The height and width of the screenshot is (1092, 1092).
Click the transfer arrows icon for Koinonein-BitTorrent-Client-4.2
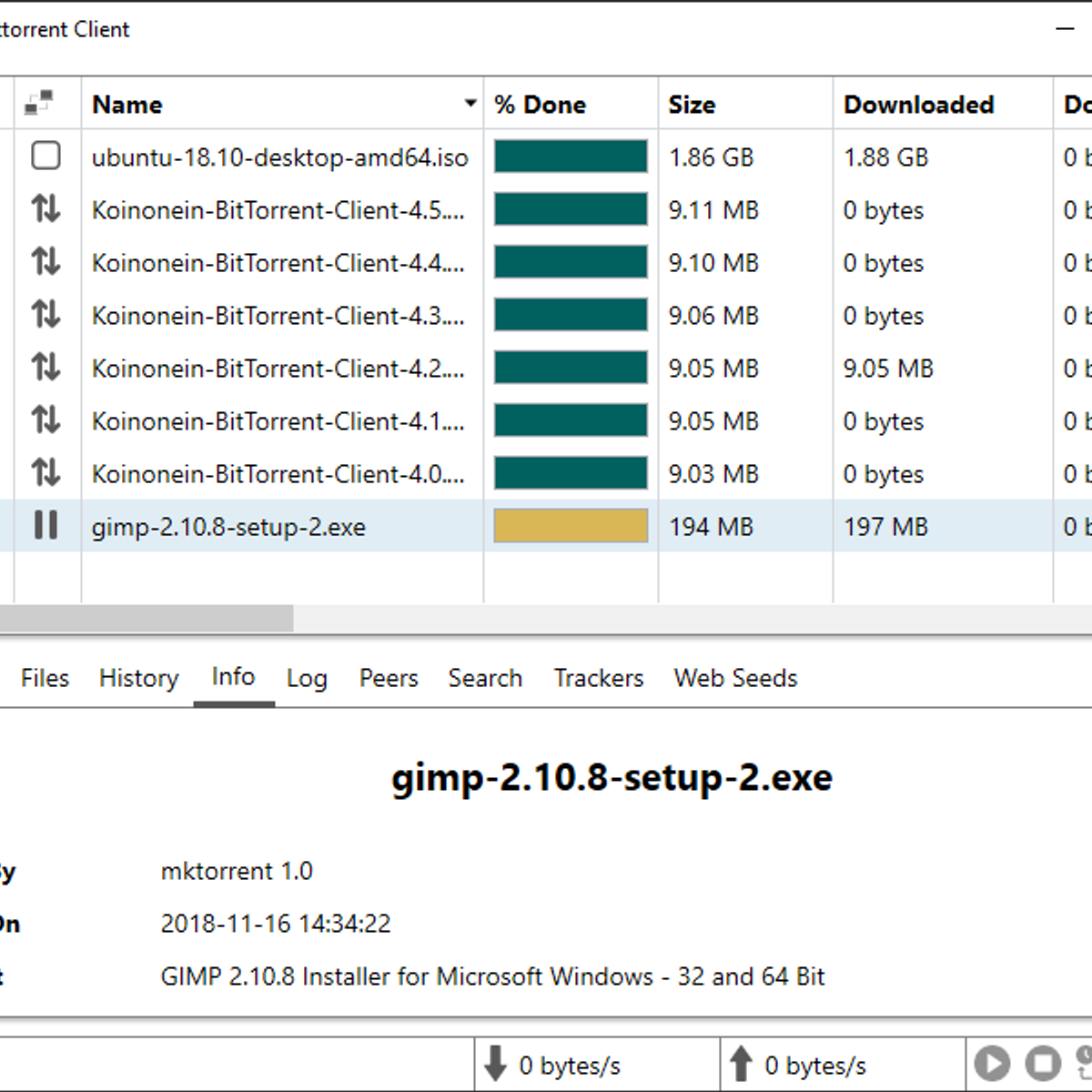pyautogui.click(x=45, y=368)
